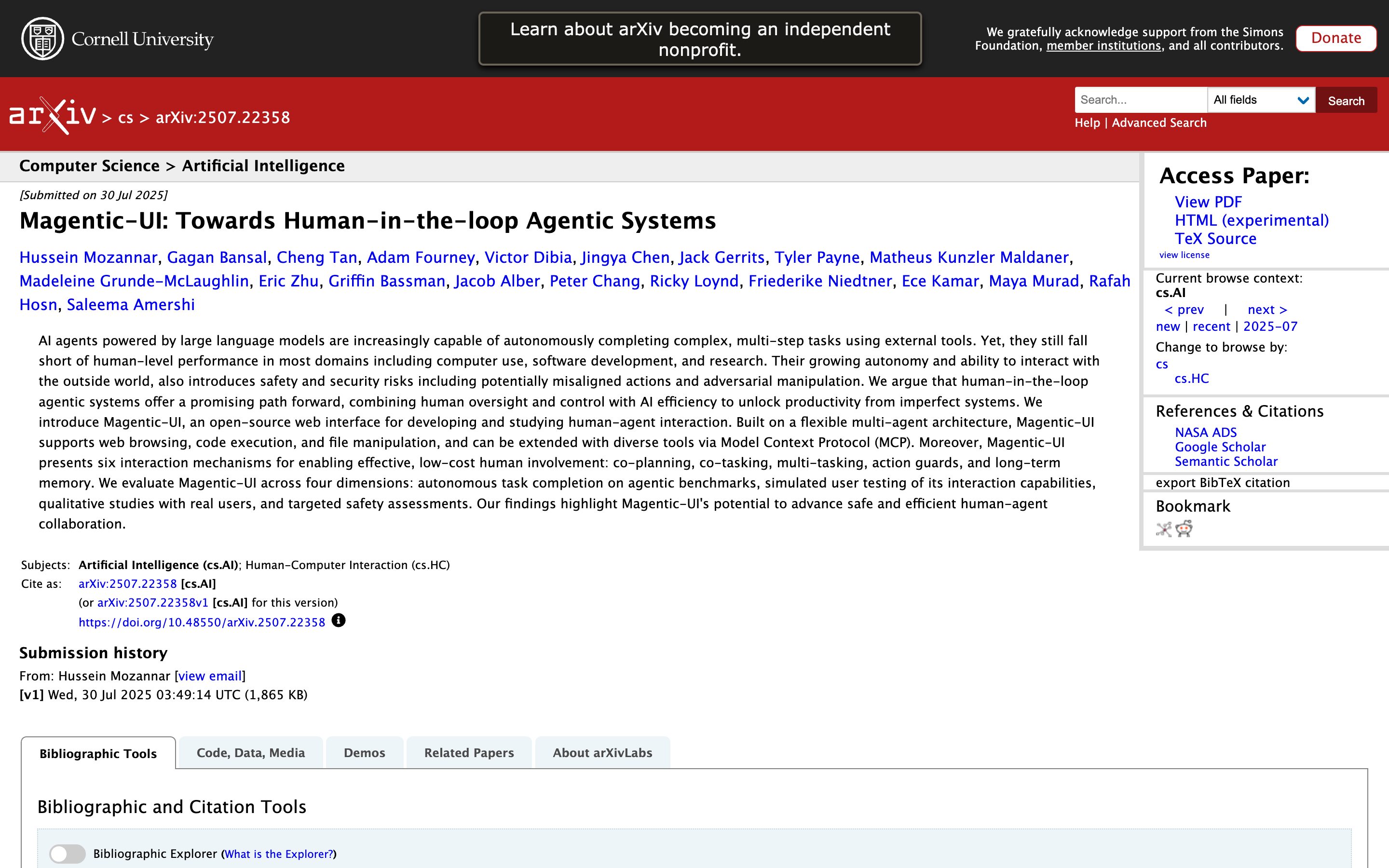Open the view license link
This screenshot has width=1389, height=868.
click(1184, 256)
